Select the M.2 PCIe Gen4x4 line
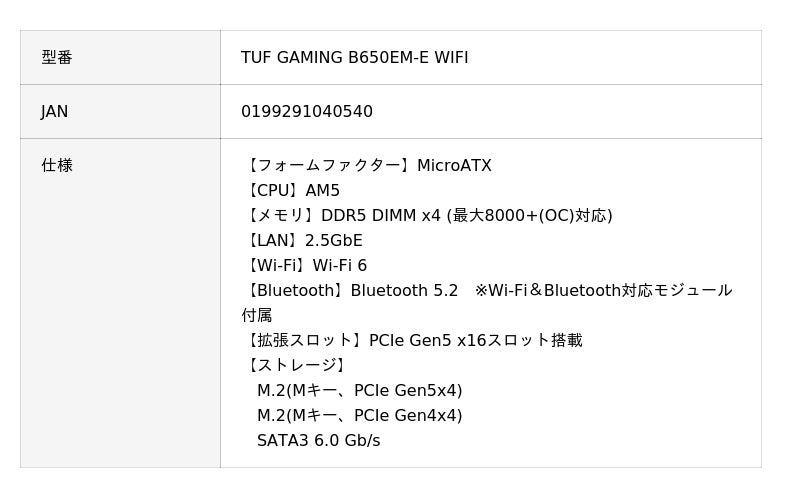Viewport: 800px width, 498px height. click(x=359, y=416)
